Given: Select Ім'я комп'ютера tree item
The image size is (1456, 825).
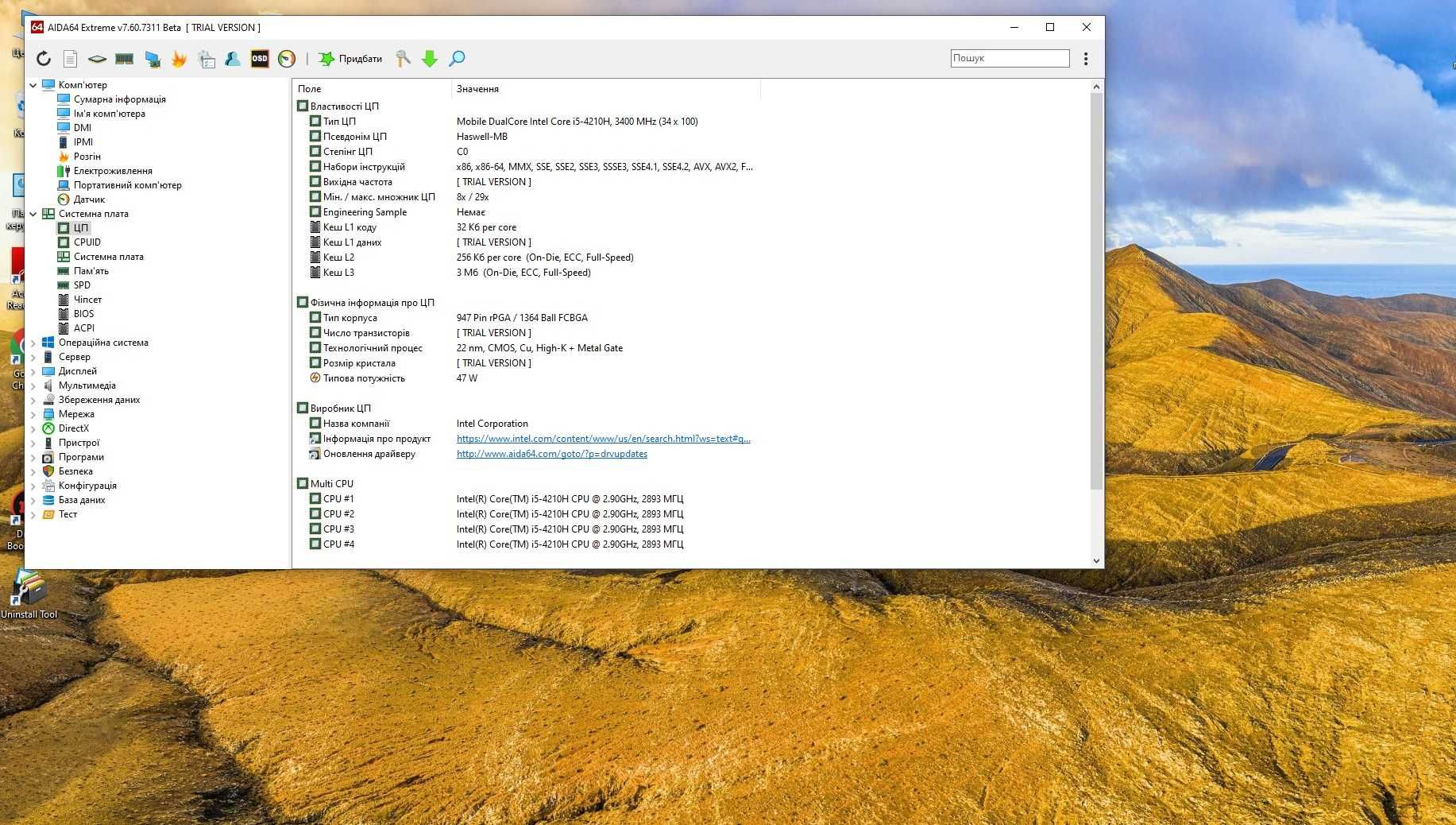Looking at the screenshot, I should pyautogui.click(x=109, y=114).
